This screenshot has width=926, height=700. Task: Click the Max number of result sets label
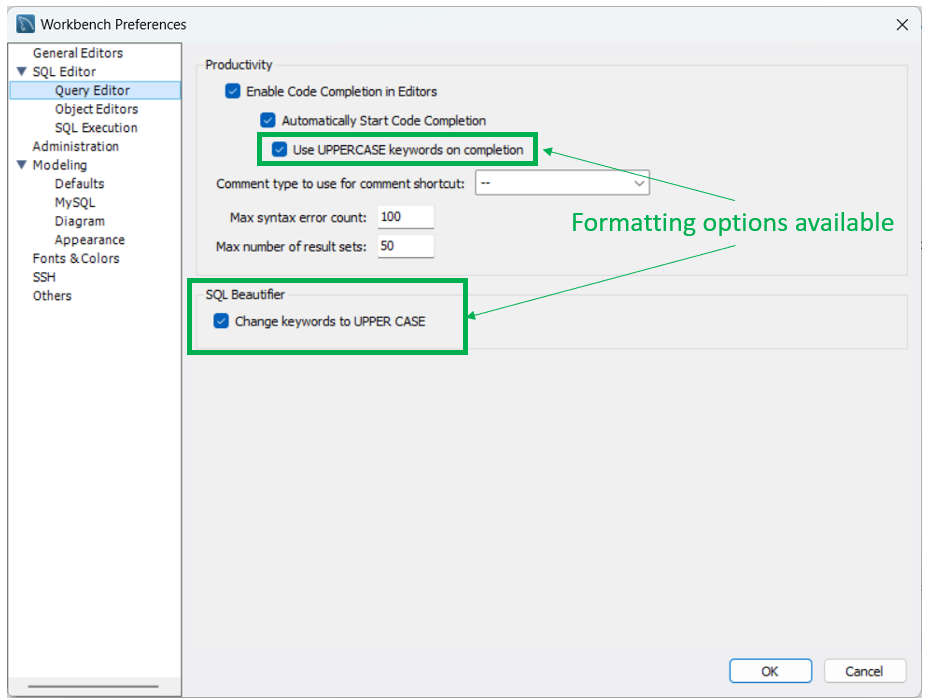tap(291, 246)
